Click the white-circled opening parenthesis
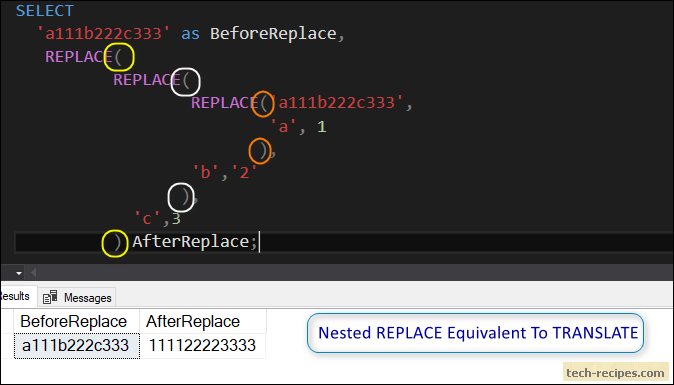The image size is (674, 385). click(x=186, y=80)
